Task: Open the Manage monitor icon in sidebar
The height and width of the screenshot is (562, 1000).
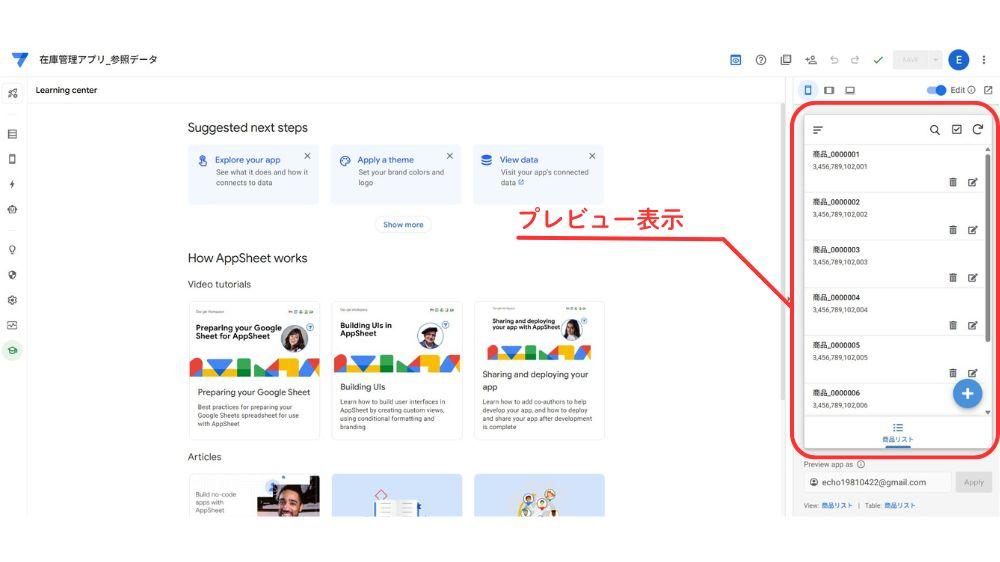Action: tap(12, 325)
